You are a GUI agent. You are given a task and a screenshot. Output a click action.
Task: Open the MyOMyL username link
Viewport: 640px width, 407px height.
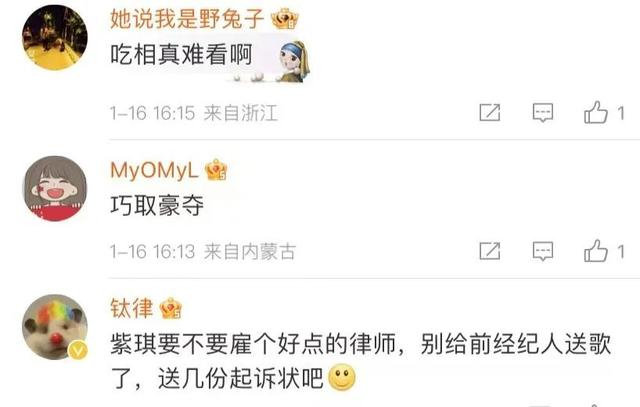(154, 170)
